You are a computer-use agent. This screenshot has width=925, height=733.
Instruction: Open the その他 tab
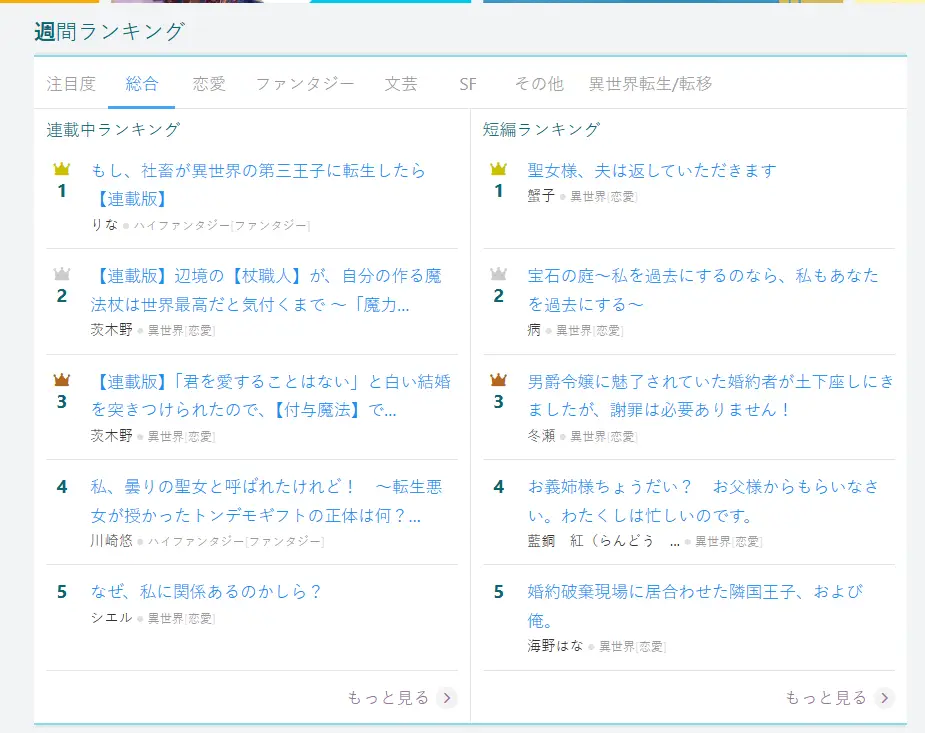click(x=539, y=84)
